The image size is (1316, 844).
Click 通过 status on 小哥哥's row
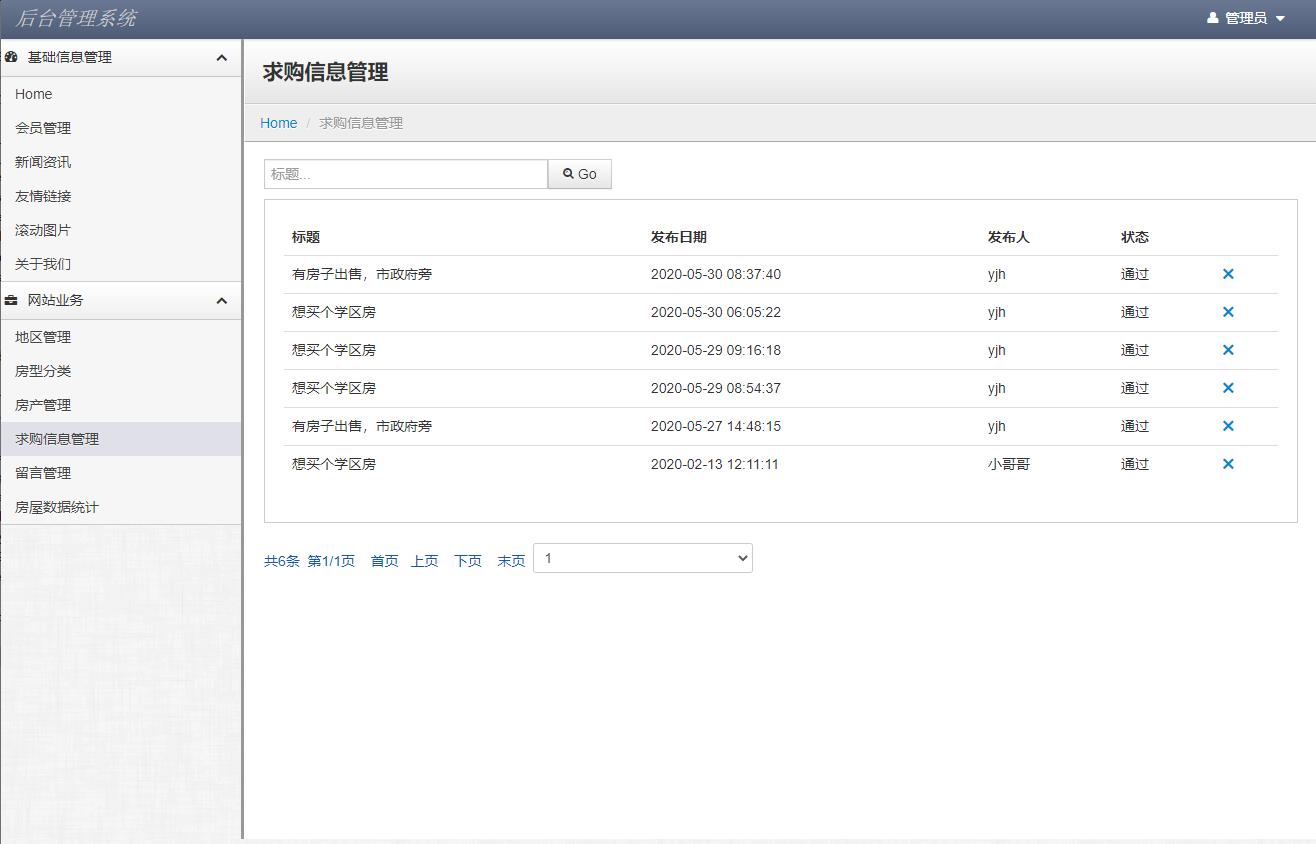[x=1135, y=463]
